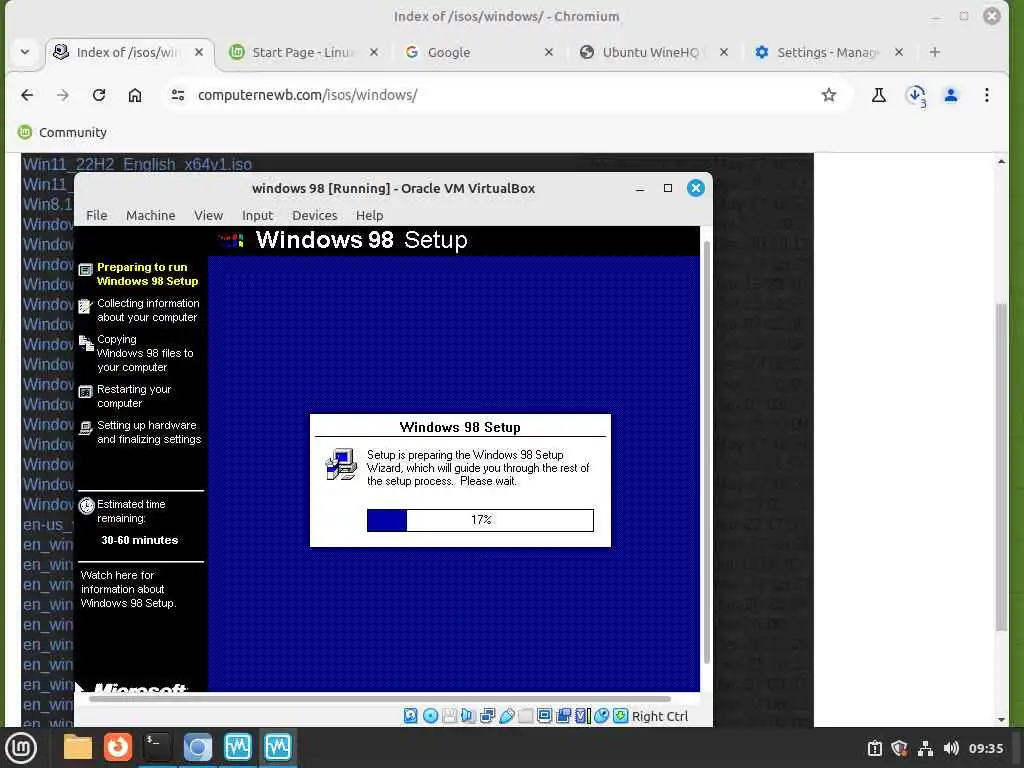Go forward in Chromium

tap(63, 95)
